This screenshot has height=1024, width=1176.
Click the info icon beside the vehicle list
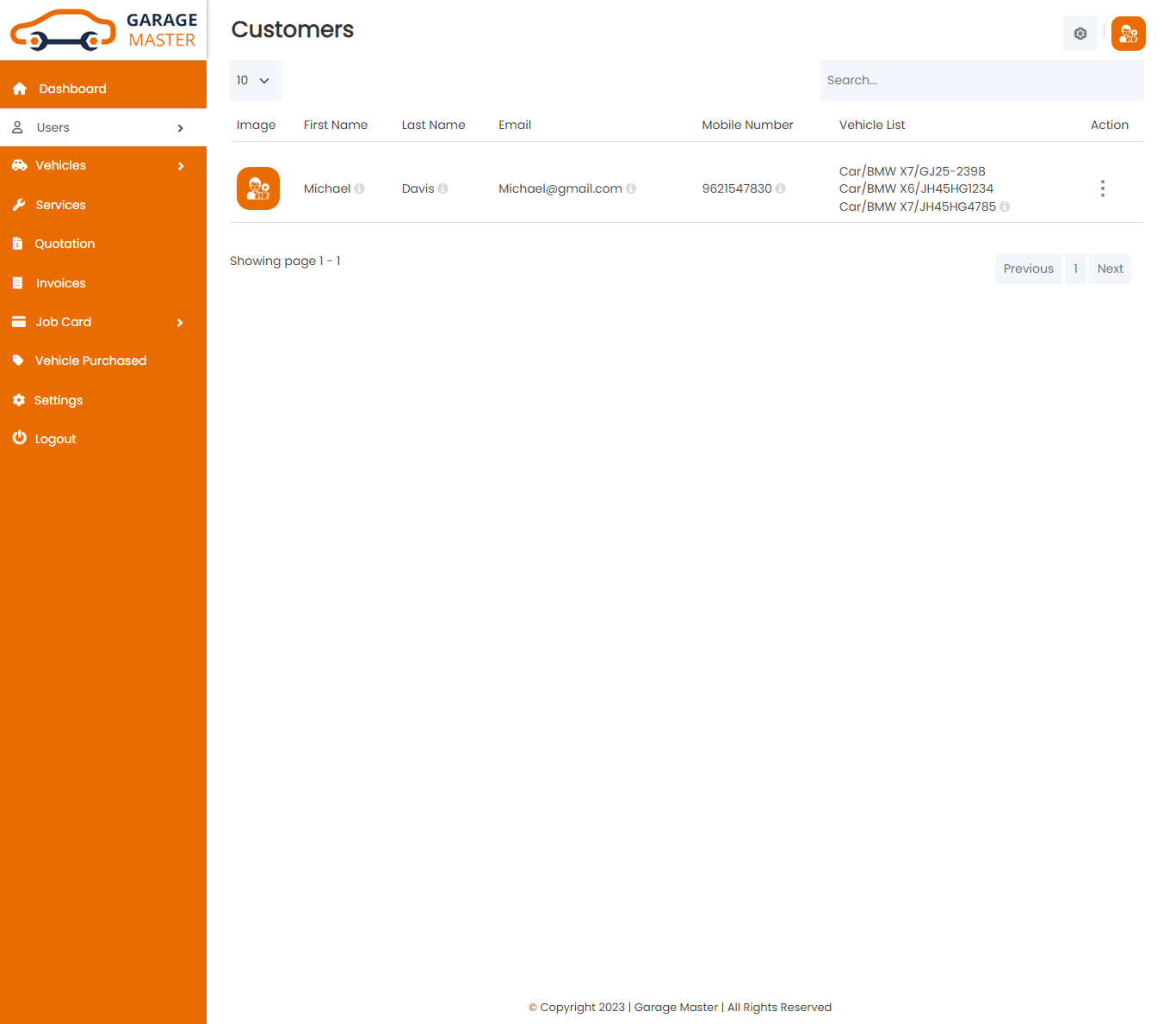coord(1005,207)
